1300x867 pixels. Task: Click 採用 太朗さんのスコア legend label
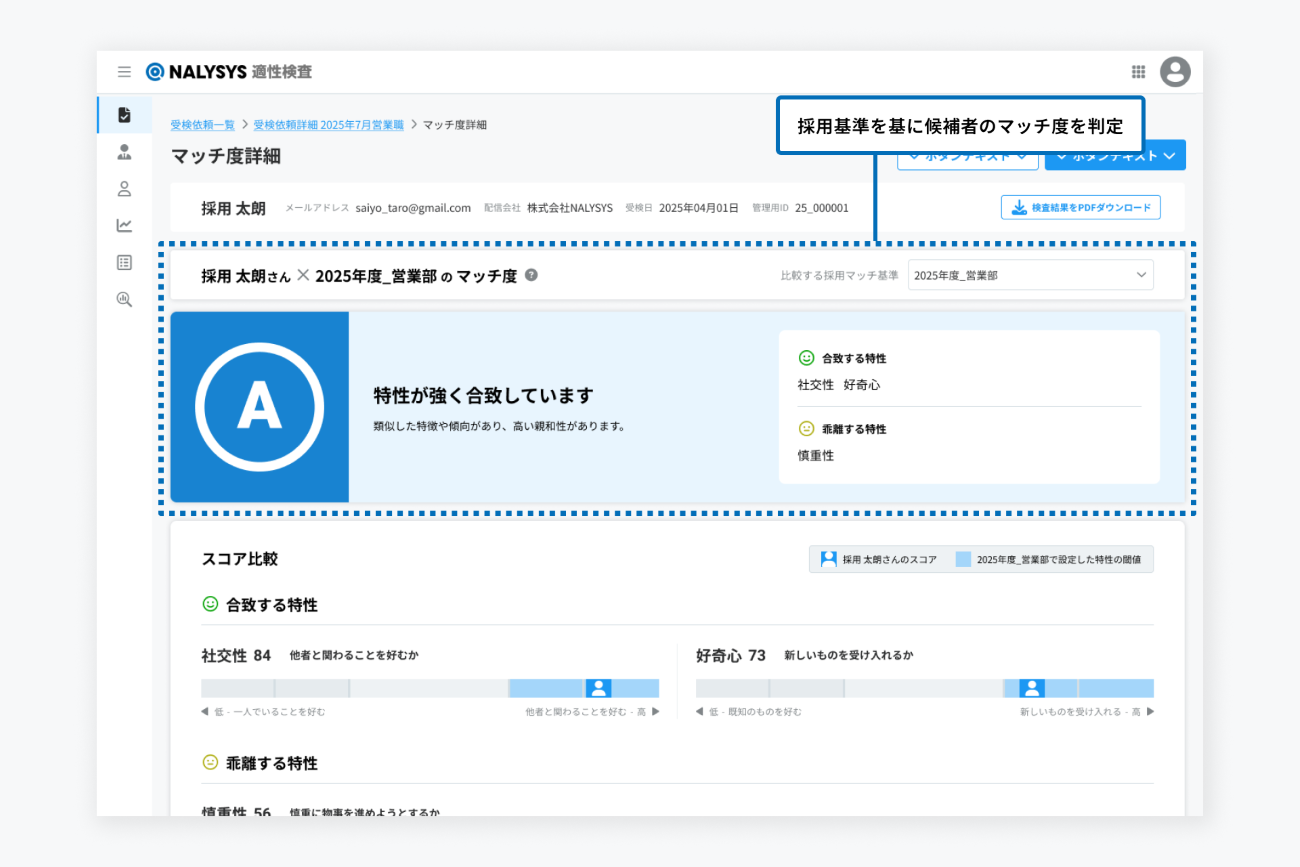[889, 560]
